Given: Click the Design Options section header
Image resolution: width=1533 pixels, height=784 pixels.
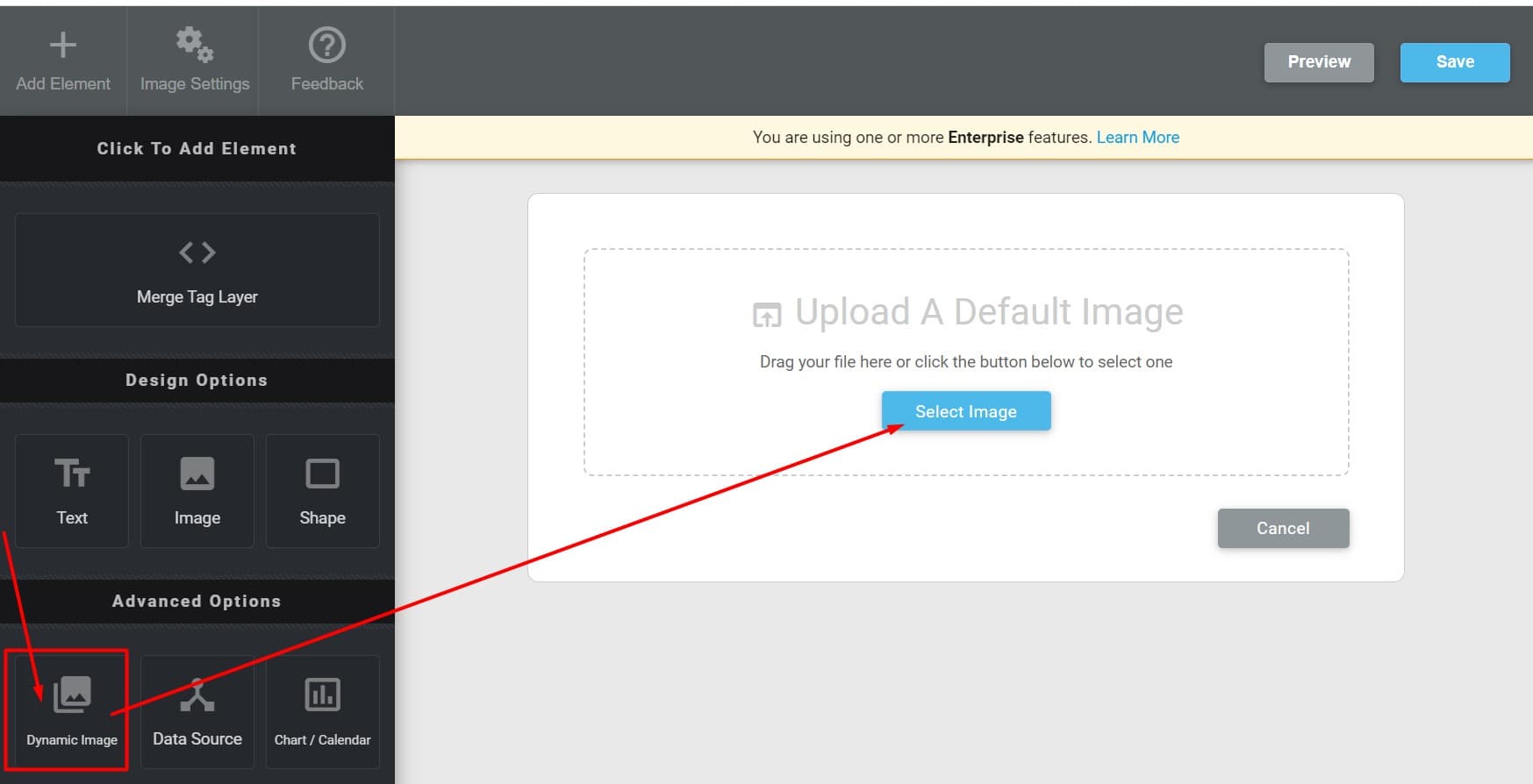Looking at the screenshot, I should (197, 381).
